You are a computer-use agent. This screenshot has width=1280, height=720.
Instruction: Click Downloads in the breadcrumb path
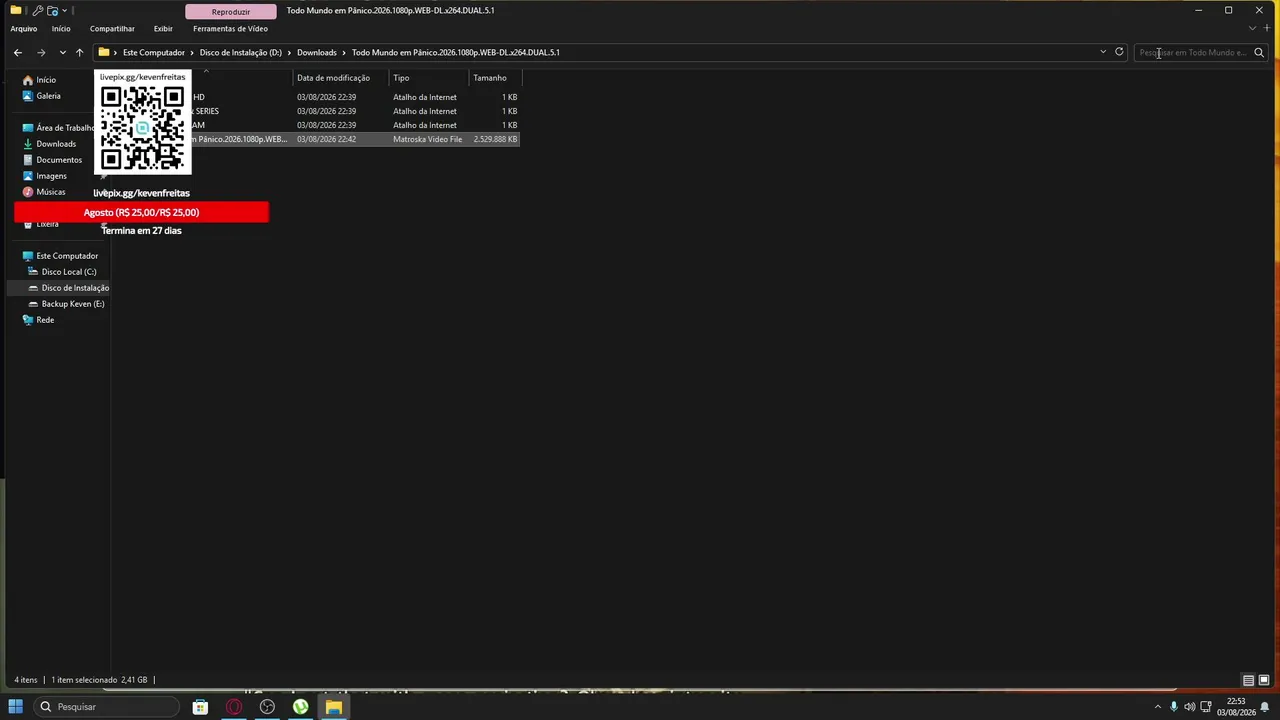(317, 52)
